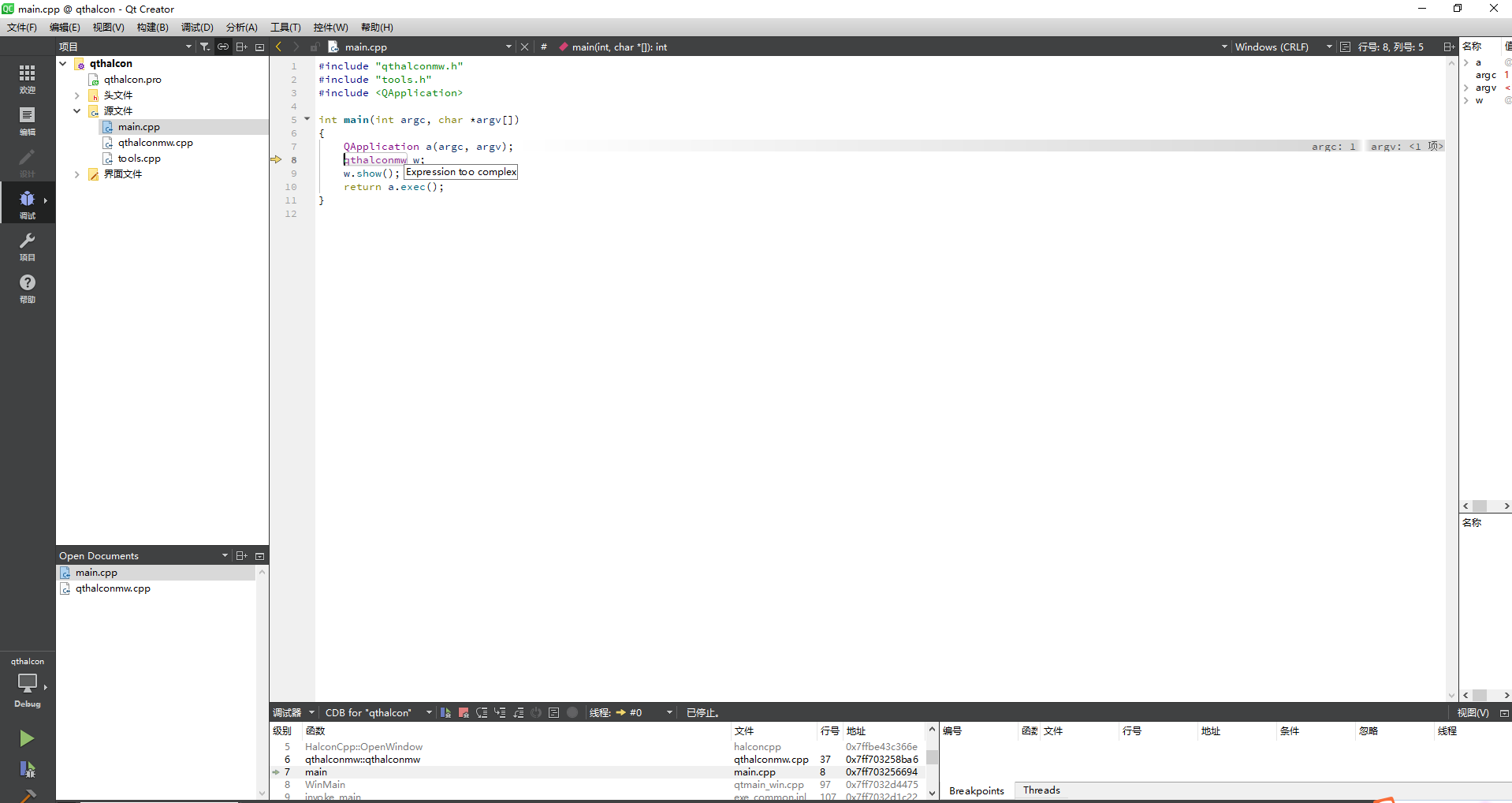Screen dimensions: 1512x803
Task: Close the project side panel view
Action: click(259, 47)
